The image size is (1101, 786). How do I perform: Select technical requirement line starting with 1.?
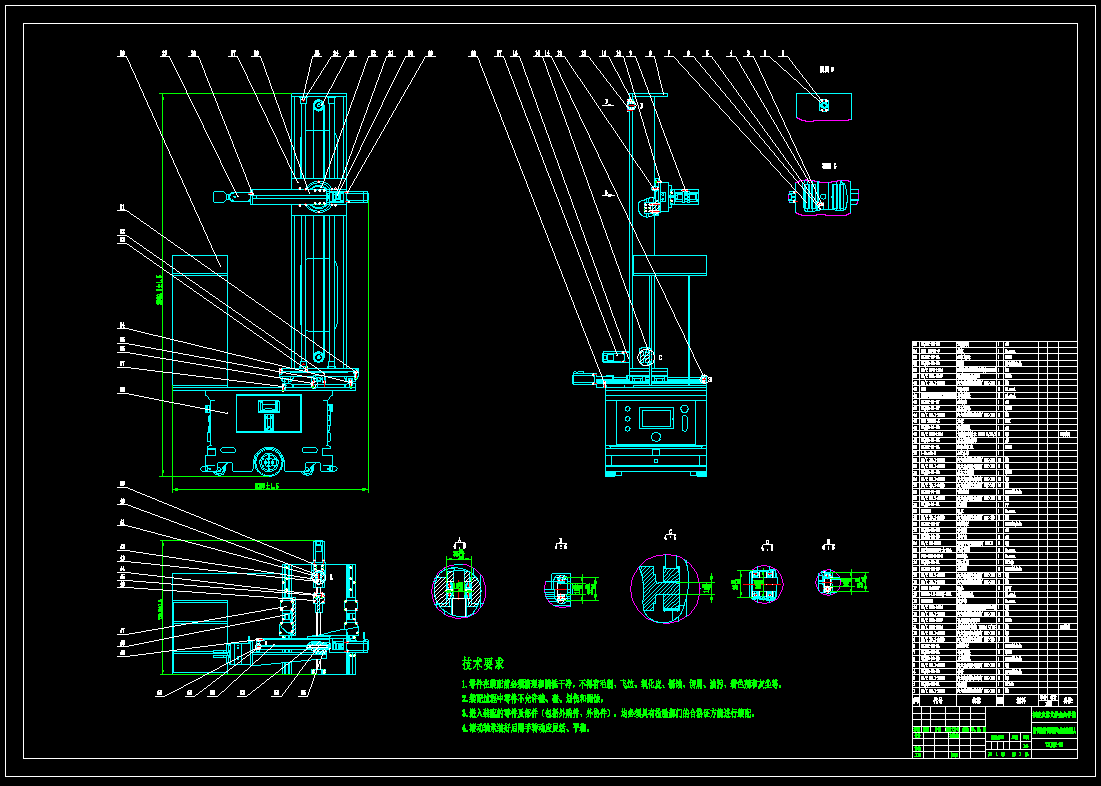point(621,683)
